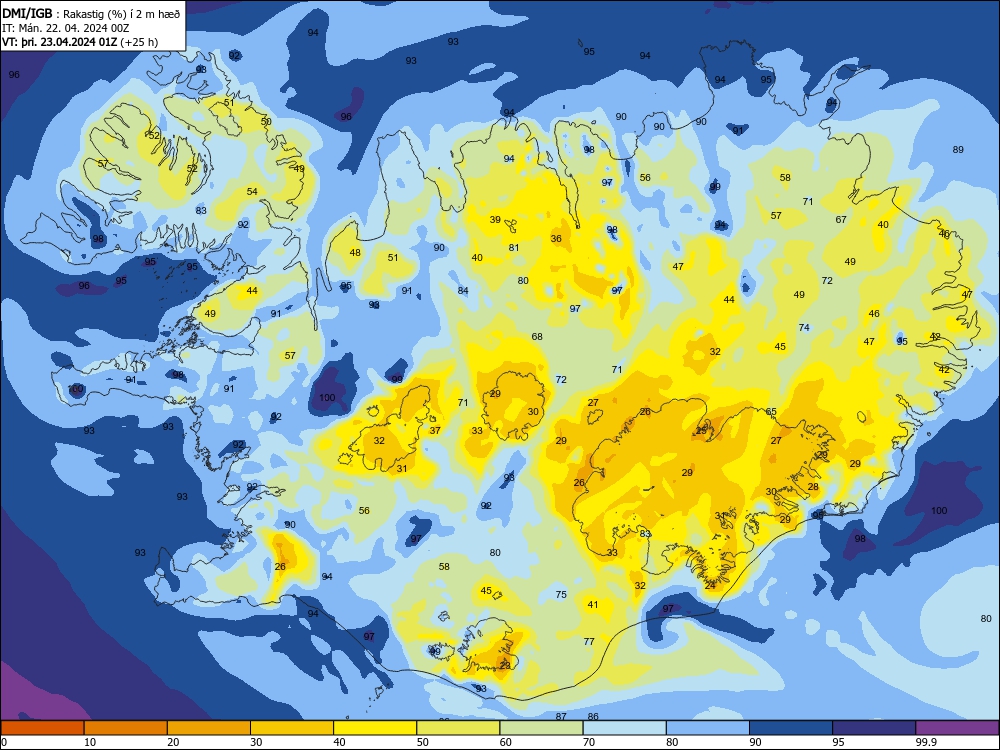Click the 95–99.9 indigo legend swatch

[874, 728]
